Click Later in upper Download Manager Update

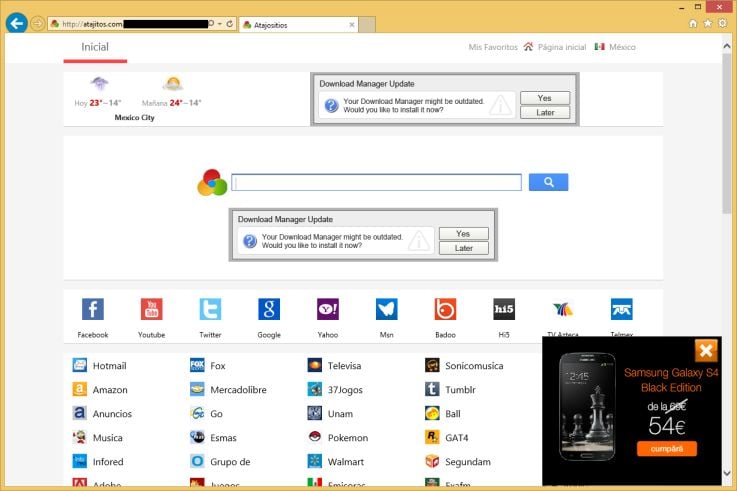tap(545, 112)
